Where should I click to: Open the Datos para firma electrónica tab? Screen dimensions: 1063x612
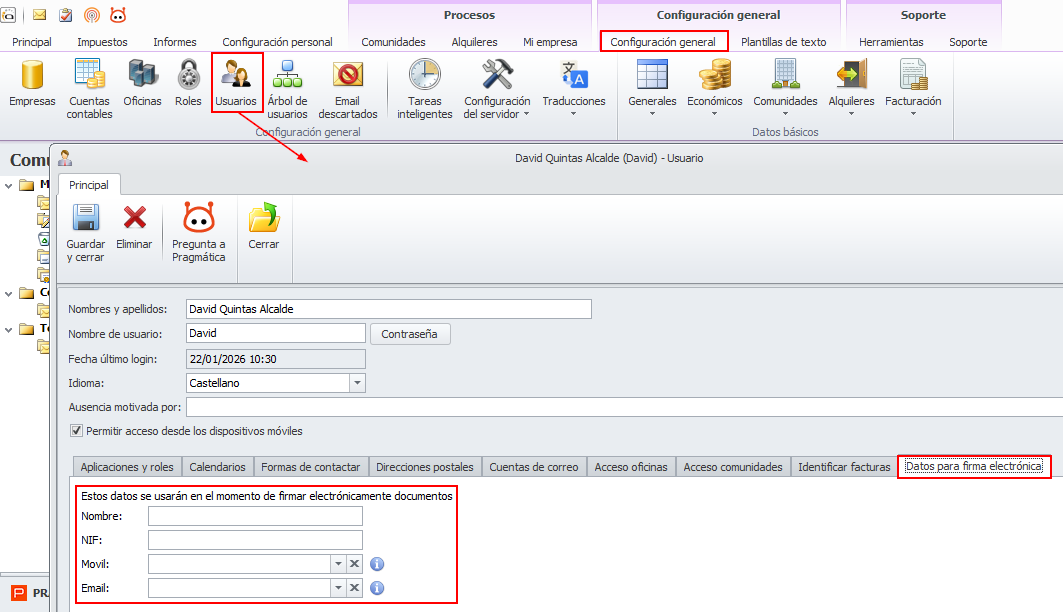tap(974, 466)
